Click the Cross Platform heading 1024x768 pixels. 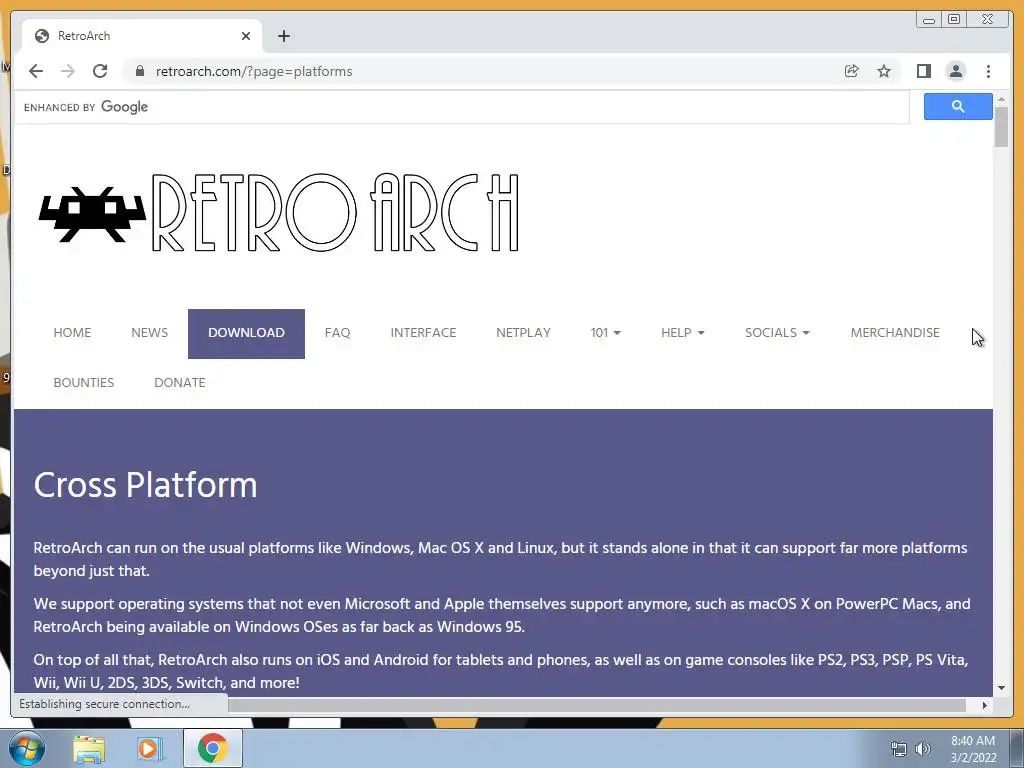click(x=146, y=485)
